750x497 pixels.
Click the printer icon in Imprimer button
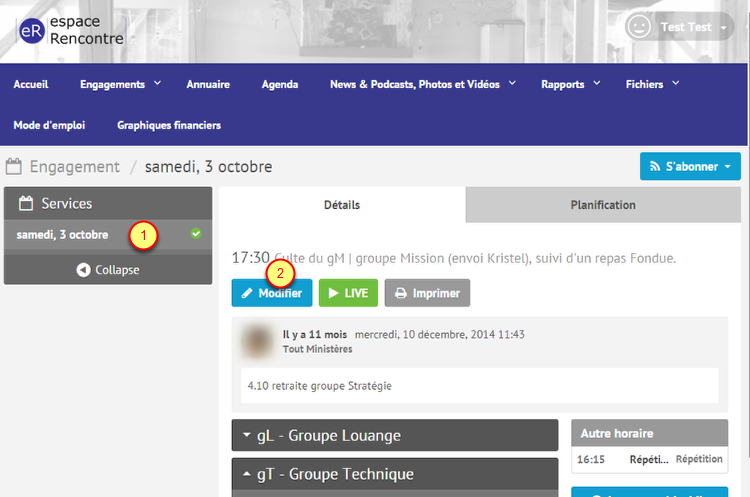(x=401, y=293)
